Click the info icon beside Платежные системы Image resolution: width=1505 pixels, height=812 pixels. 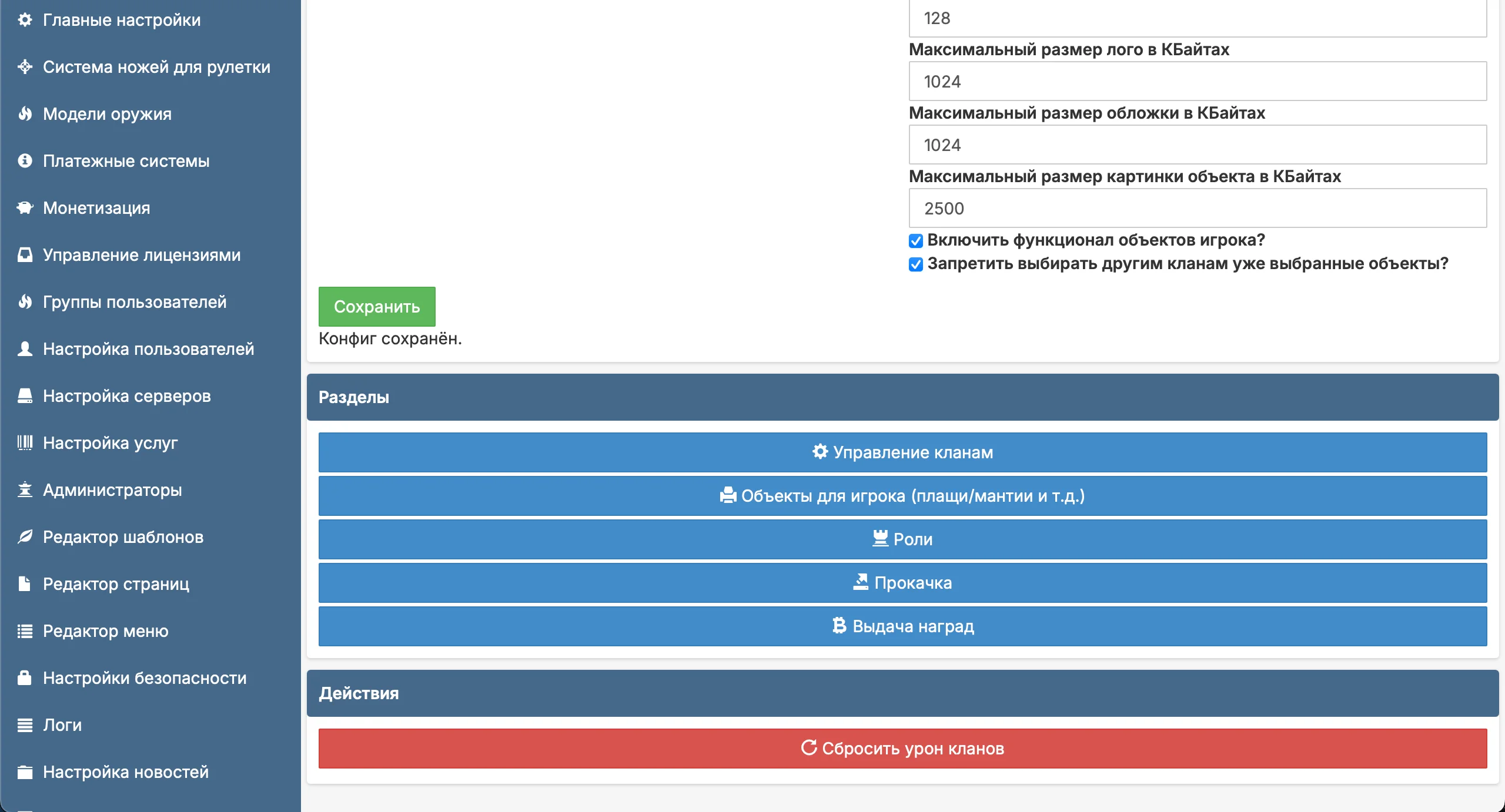[x=25, y=161]
